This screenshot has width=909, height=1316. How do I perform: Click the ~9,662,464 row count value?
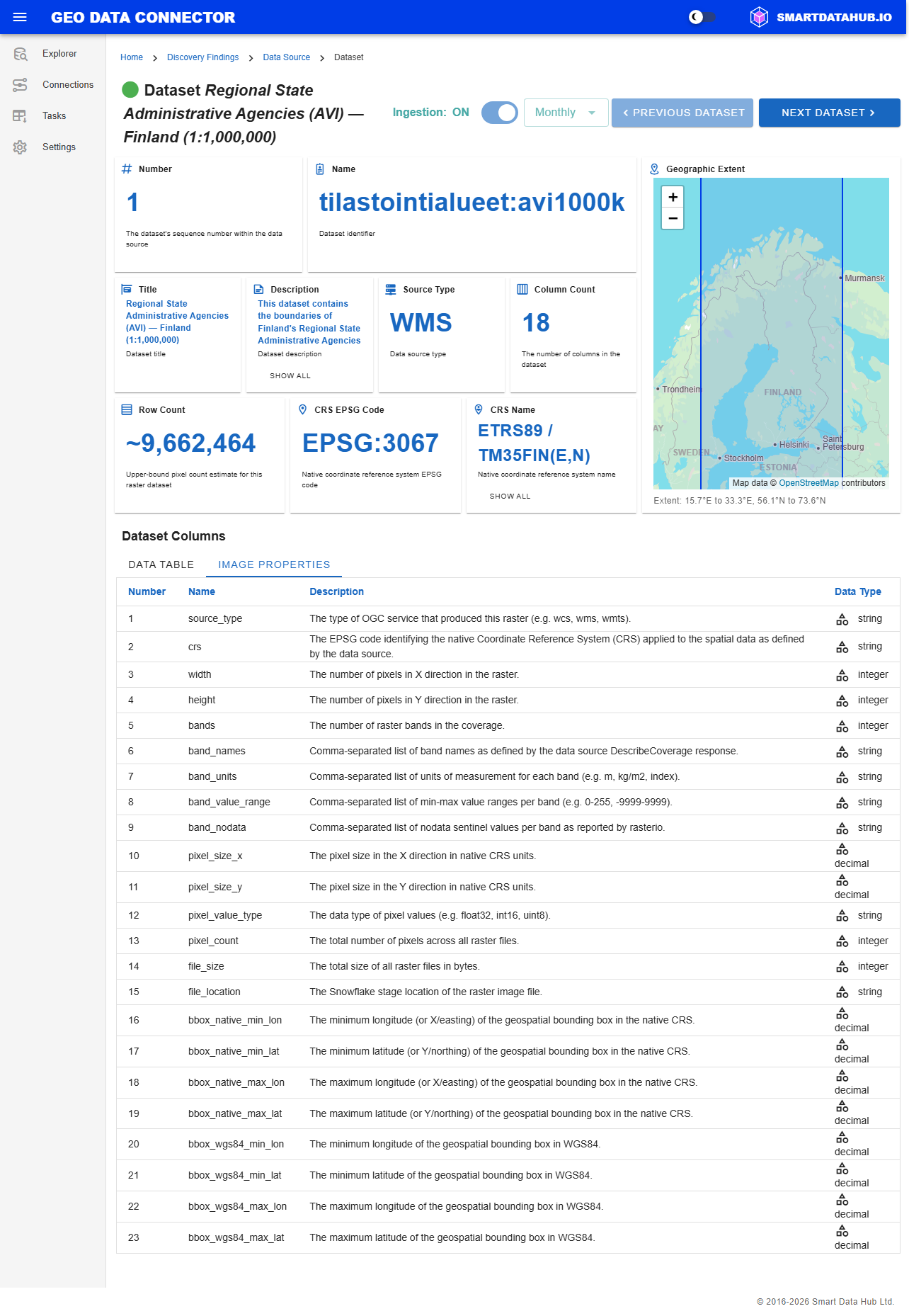click(x=190, y=443)
